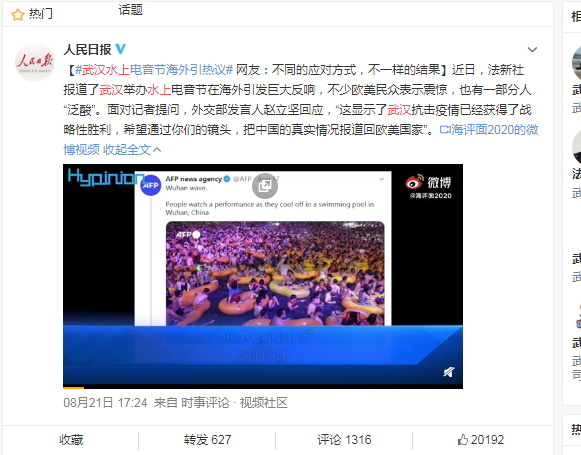581x455 pixels.
Task: Open the 时事评论 · 视频社区 source link
Action: pos(234,403)
